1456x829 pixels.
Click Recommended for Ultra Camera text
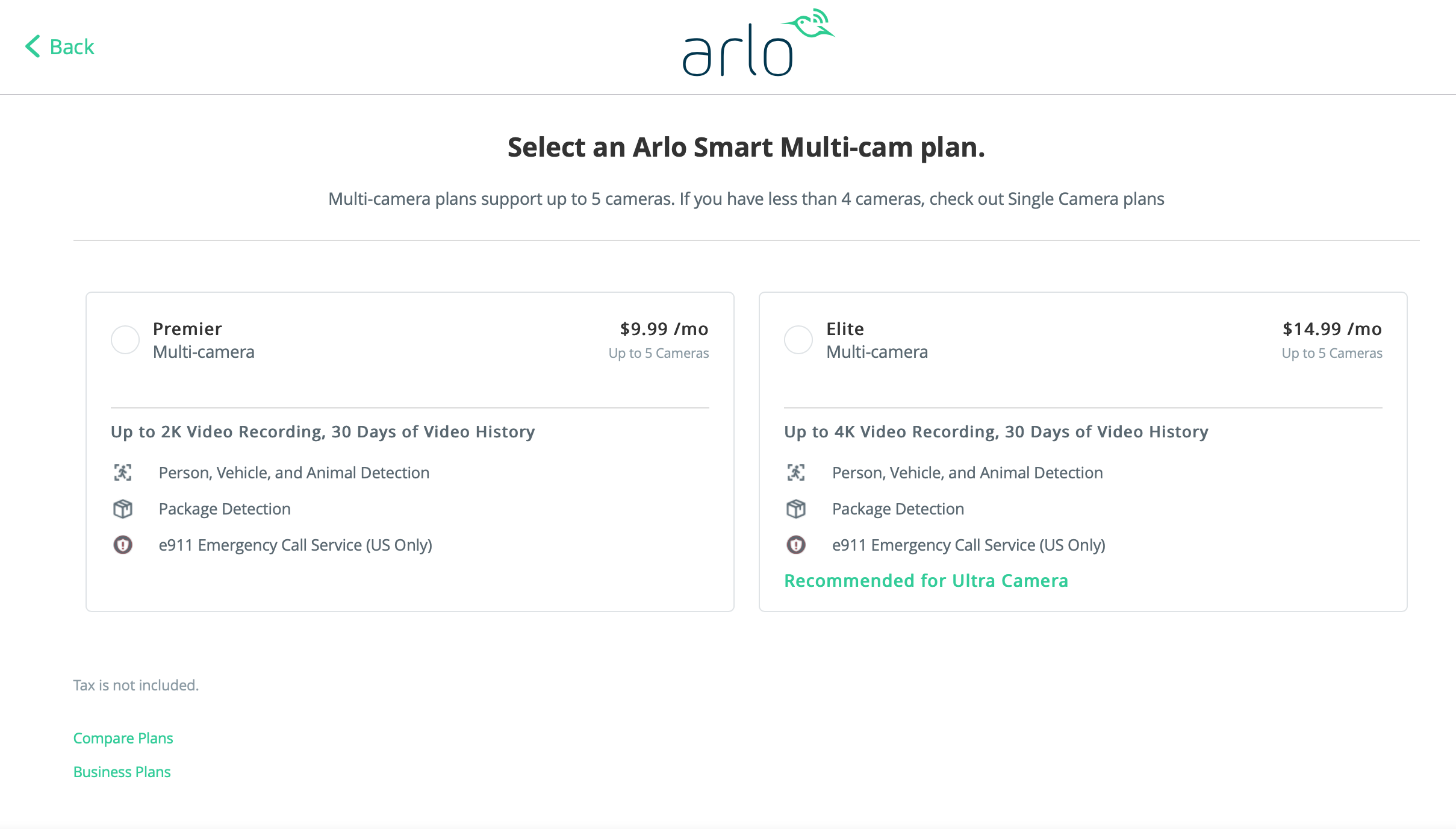pyautogui.click(x=926, y=581)
